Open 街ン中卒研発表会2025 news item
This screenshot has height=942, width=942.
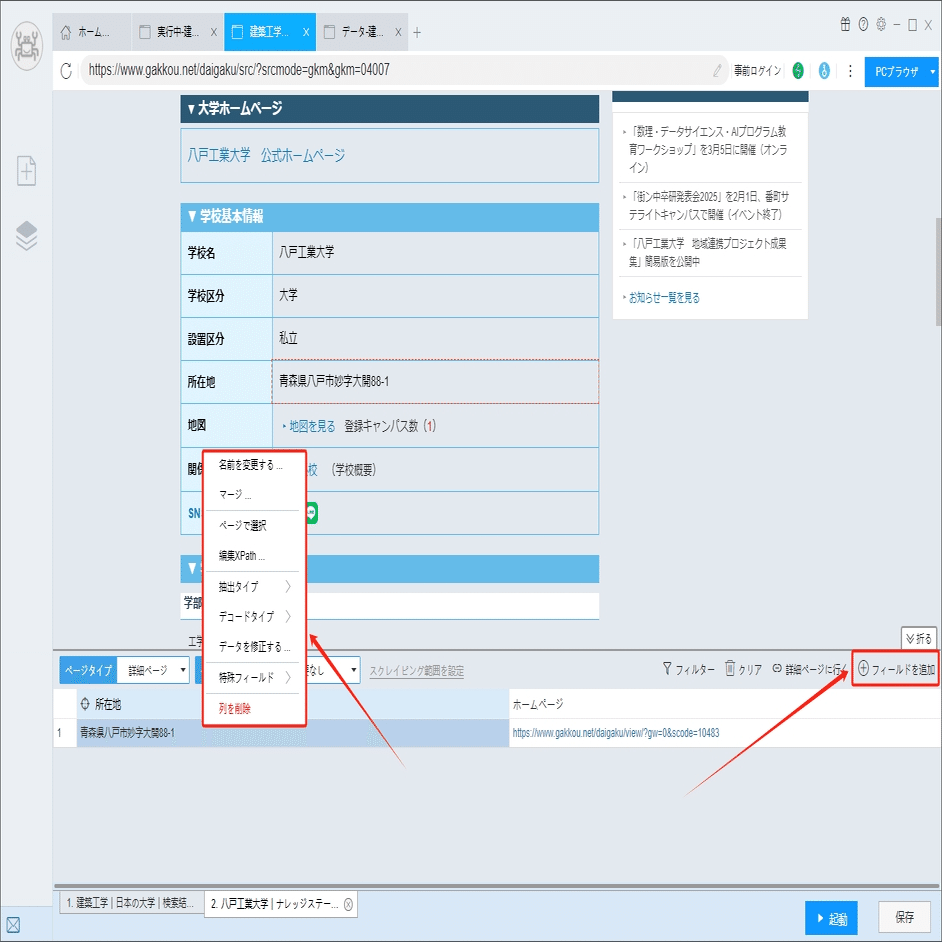click(x=709, y=205)
